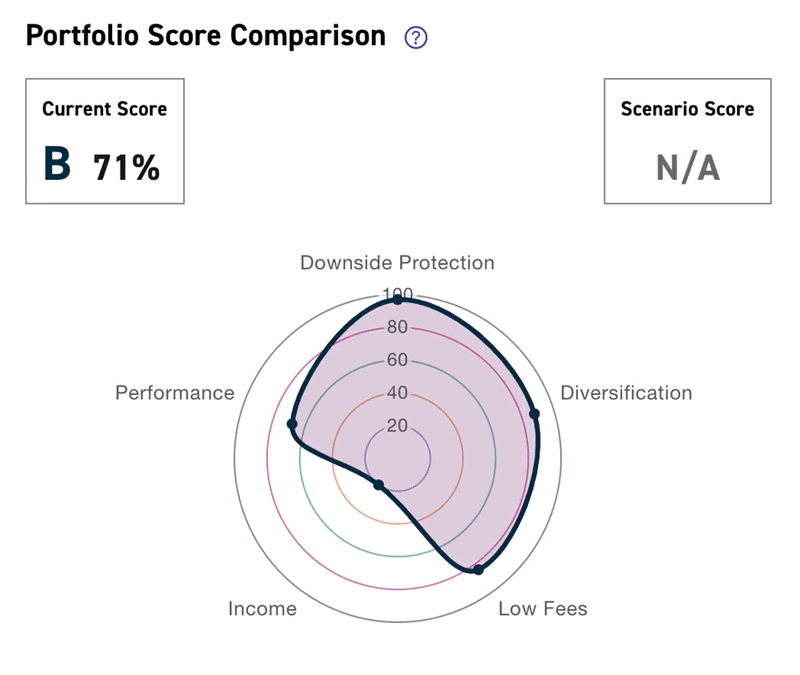Click the Low Fees data point marker
Image resolution: width=800 pixels, height=675 pixels.
coord(478,572)
